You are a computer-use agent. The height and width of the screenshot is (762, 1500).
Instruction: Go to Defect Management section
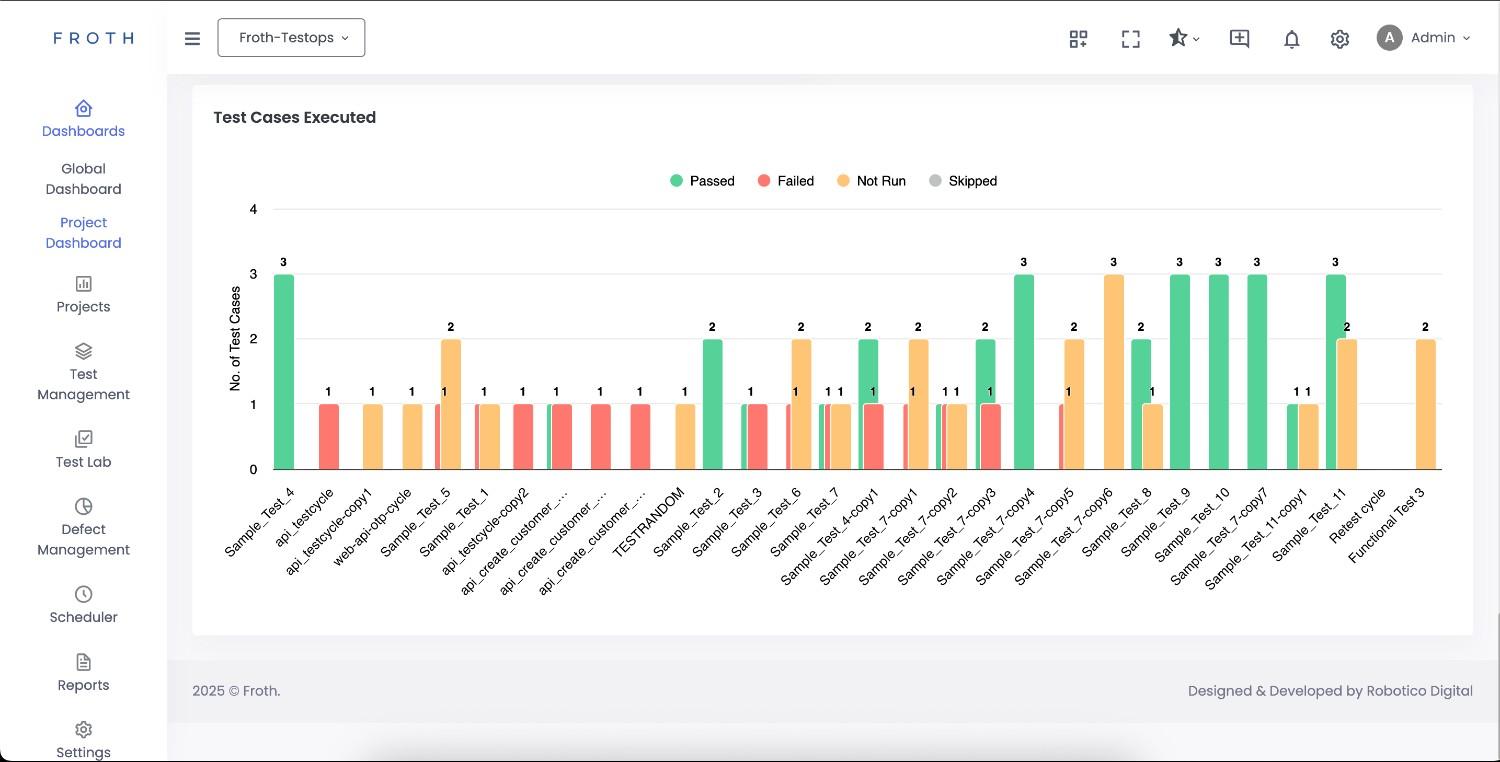tap(83, 527)
